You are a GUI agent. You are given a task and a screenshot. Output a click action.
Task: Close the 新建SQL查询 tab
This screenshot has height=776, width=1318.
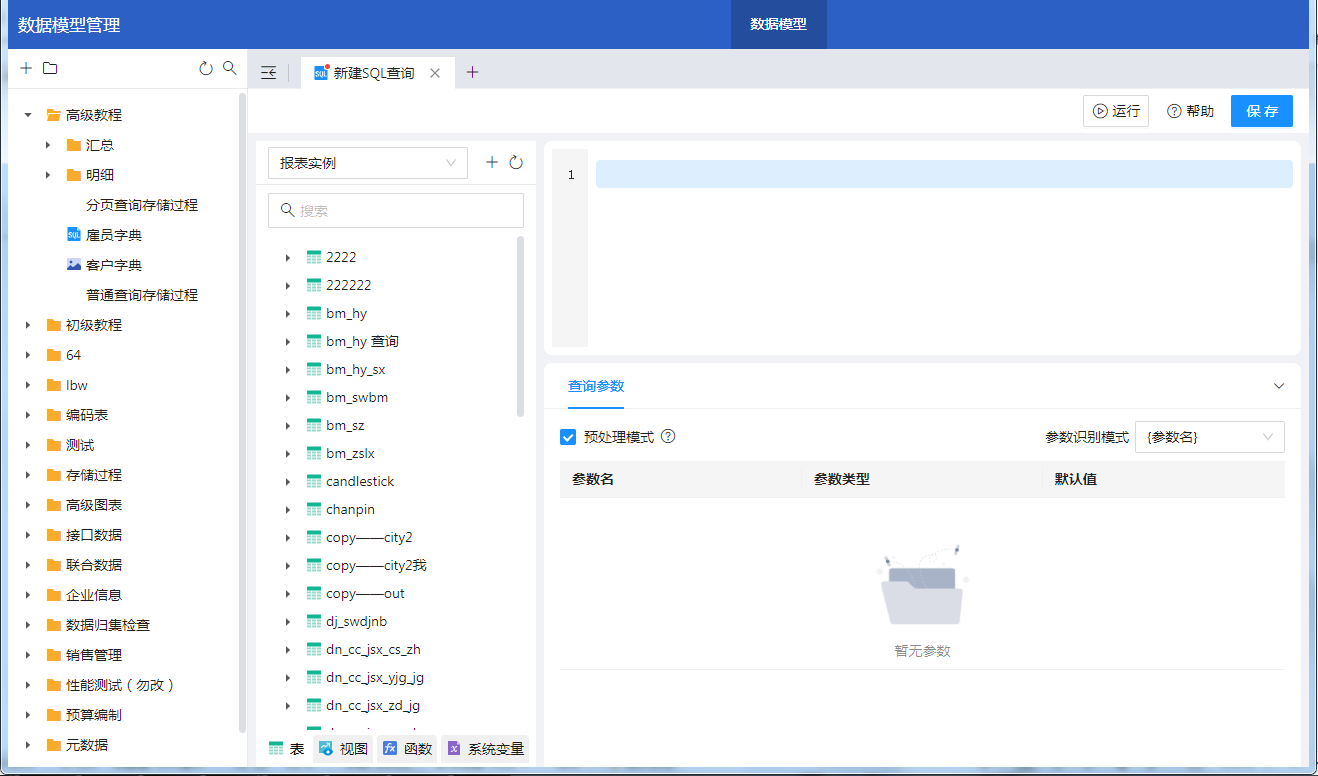[435, 73]
